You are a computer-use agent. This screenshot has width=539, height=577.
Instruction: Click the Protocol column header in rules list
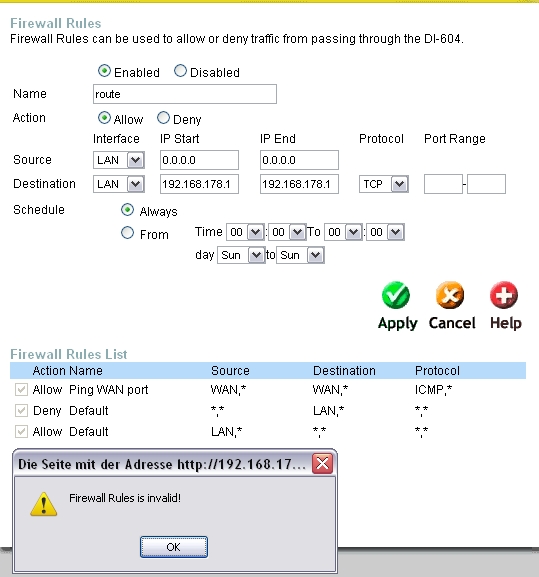(437, 371)
